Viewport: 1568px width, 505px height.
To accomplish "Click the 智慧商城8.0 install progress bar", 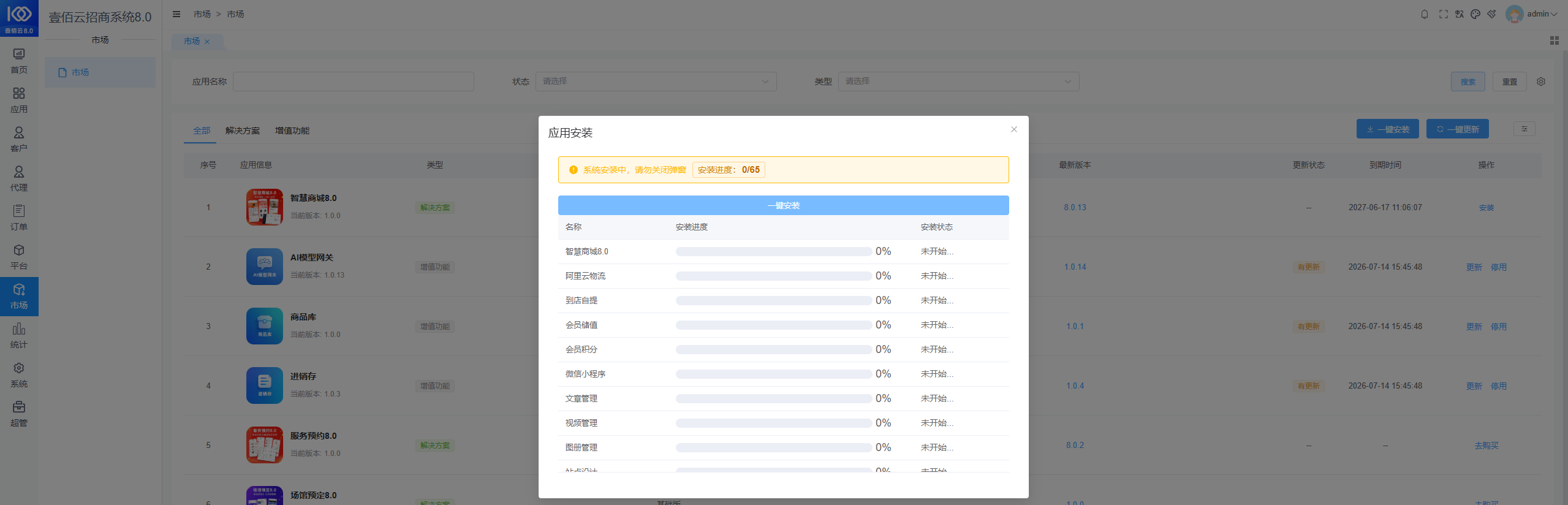I will point(774,251).
